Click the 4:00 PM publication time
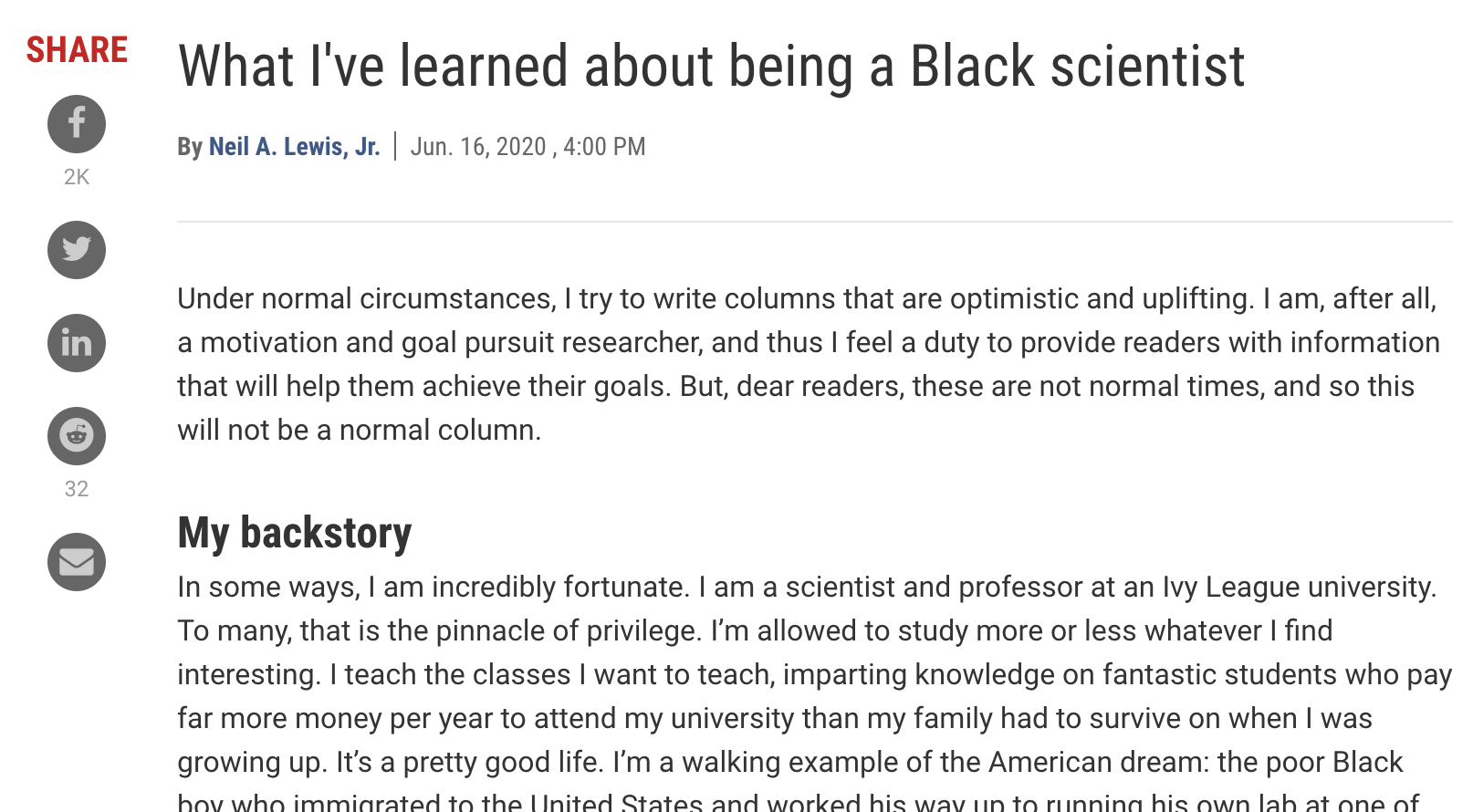 (x=604, y=147)
